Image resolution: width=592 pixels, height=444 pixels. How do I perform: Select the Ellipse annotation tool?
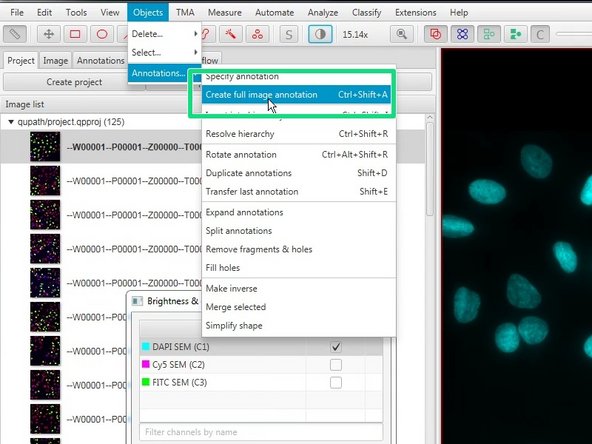tap(102, 34)
